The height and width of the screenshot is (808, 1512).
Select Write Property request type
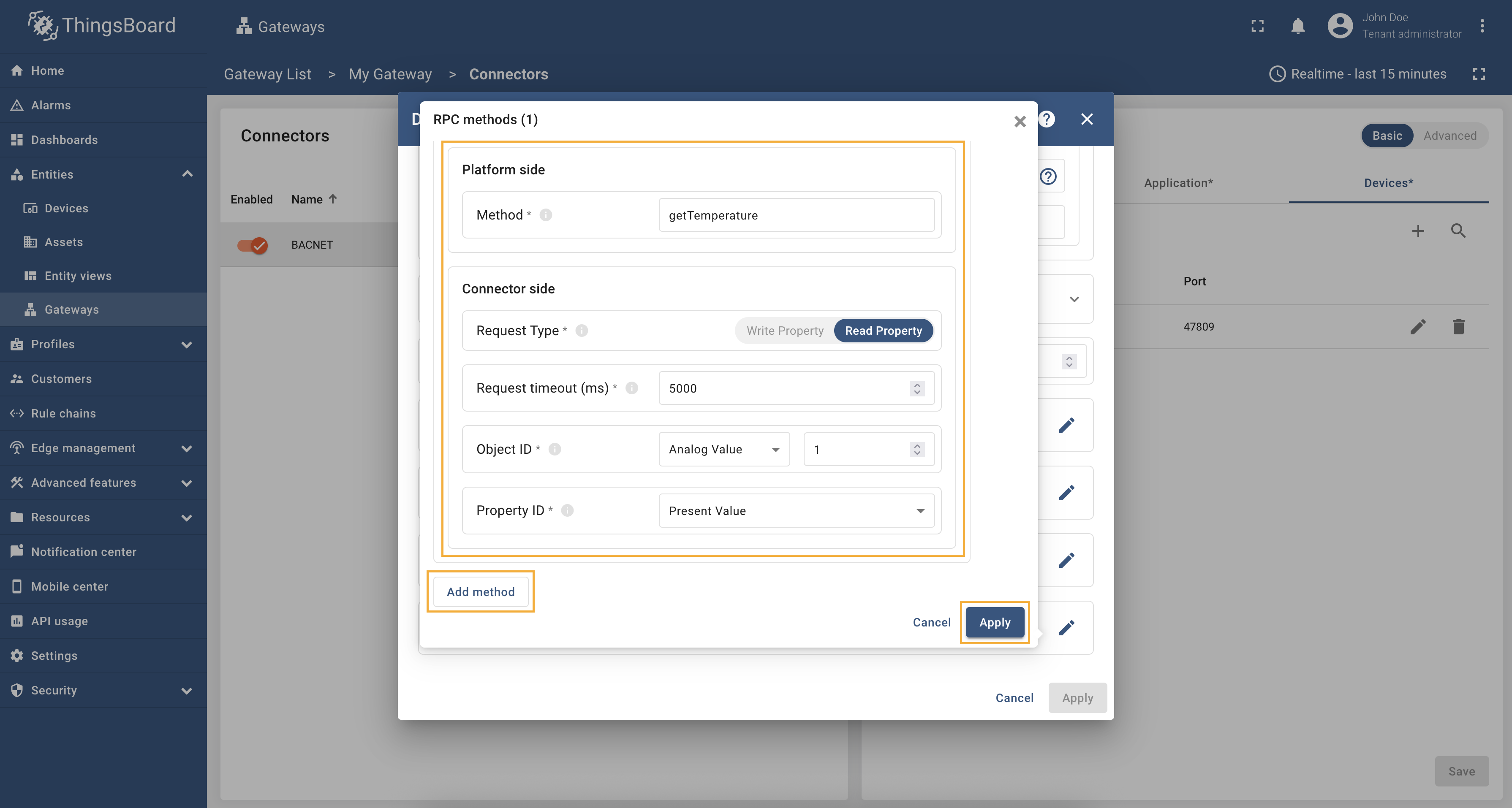click(784, 331)
